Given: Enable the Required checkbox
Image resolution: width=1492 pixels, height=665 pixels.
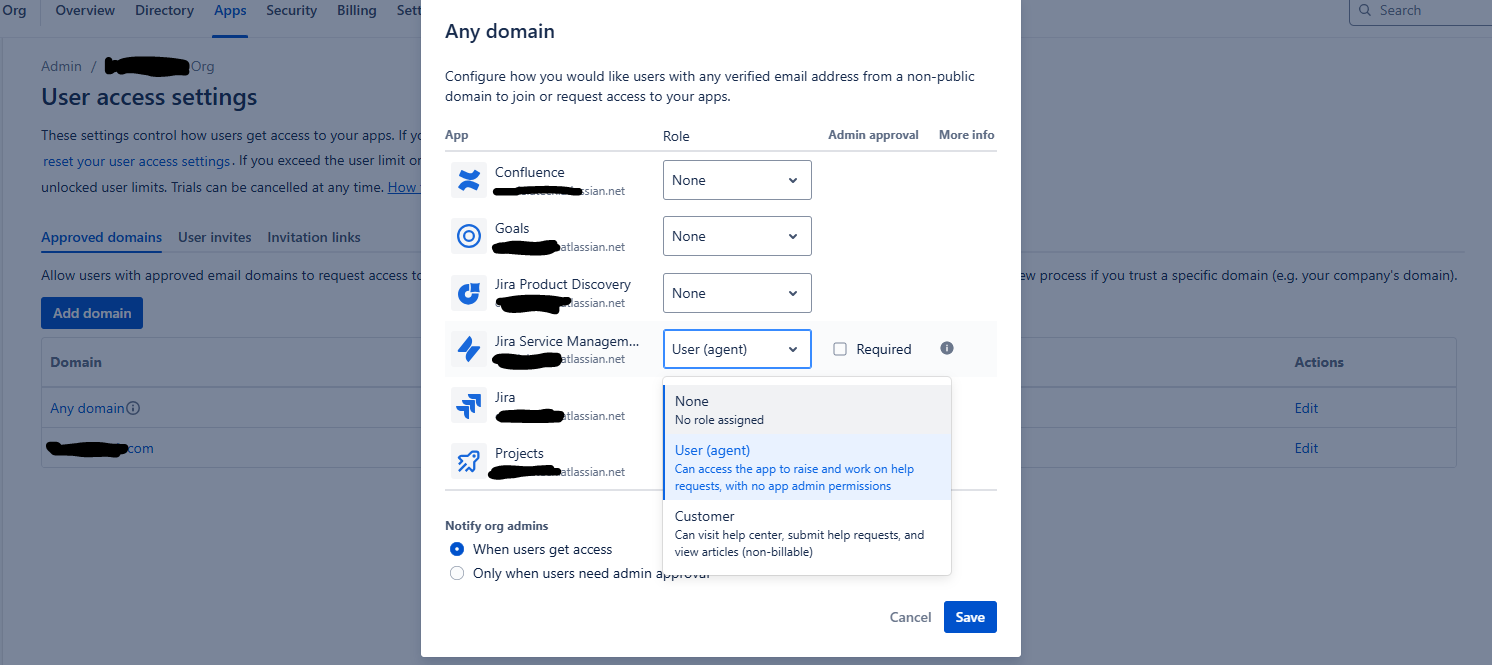Looking at the screenshot, I should 839,348.
